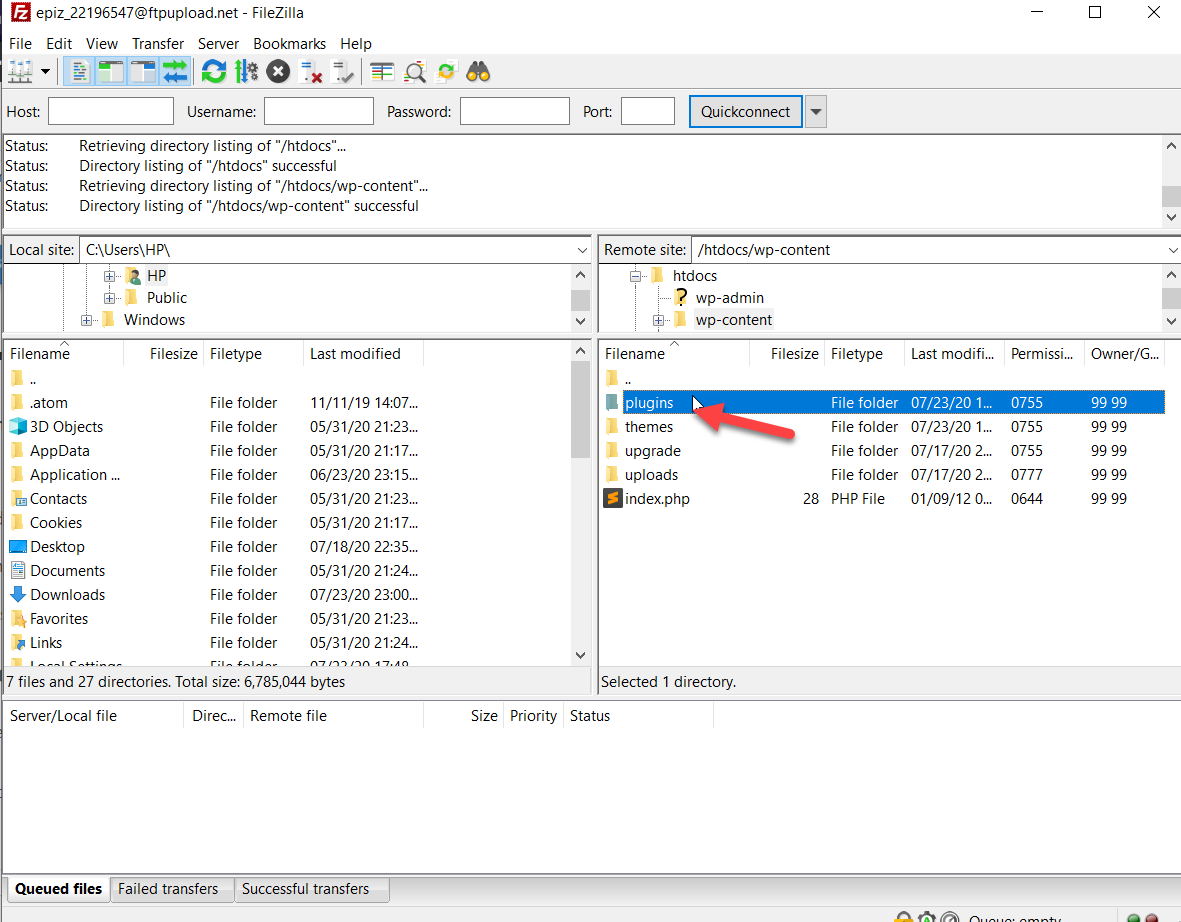
Task: Open the Quickconnect history dropdown
Action: click(x=816, y=111)
